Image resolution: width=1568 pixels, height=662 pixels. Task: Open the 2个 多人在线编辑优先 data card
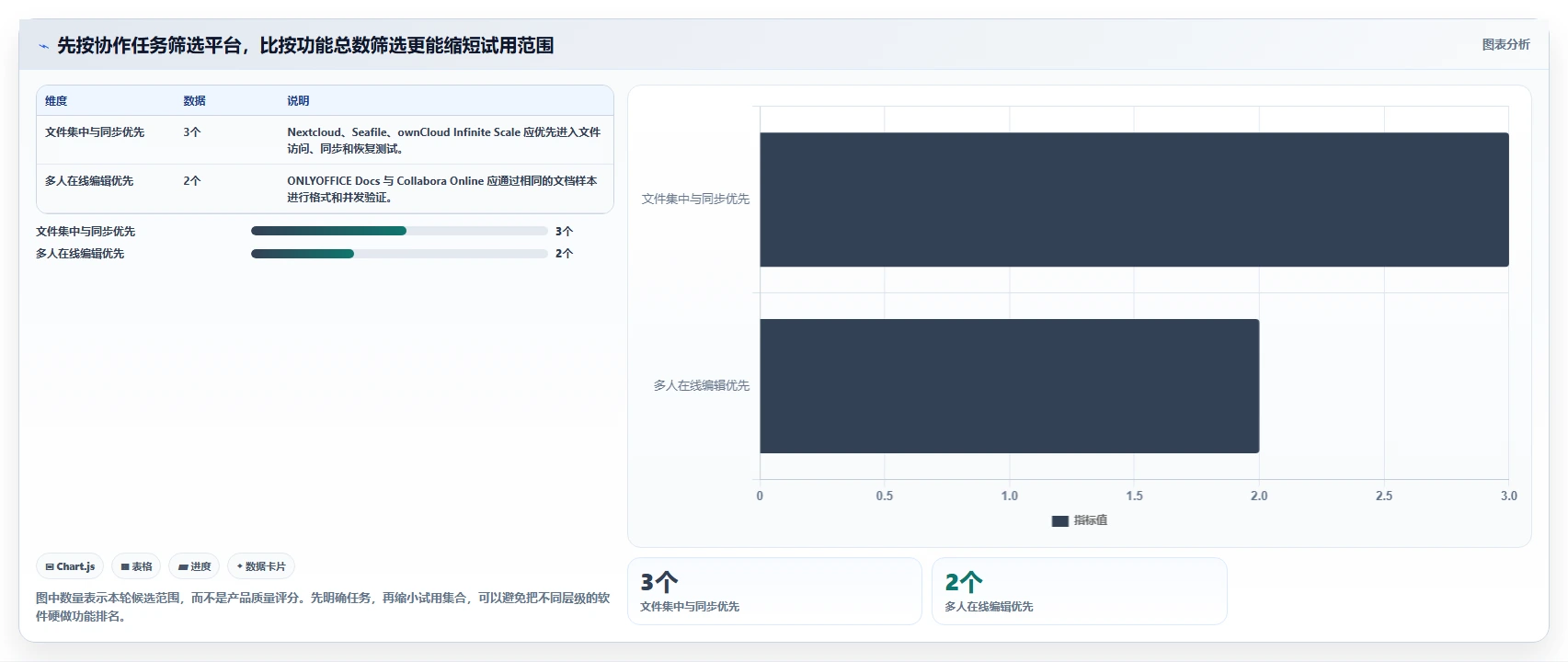pos(1080,591)
